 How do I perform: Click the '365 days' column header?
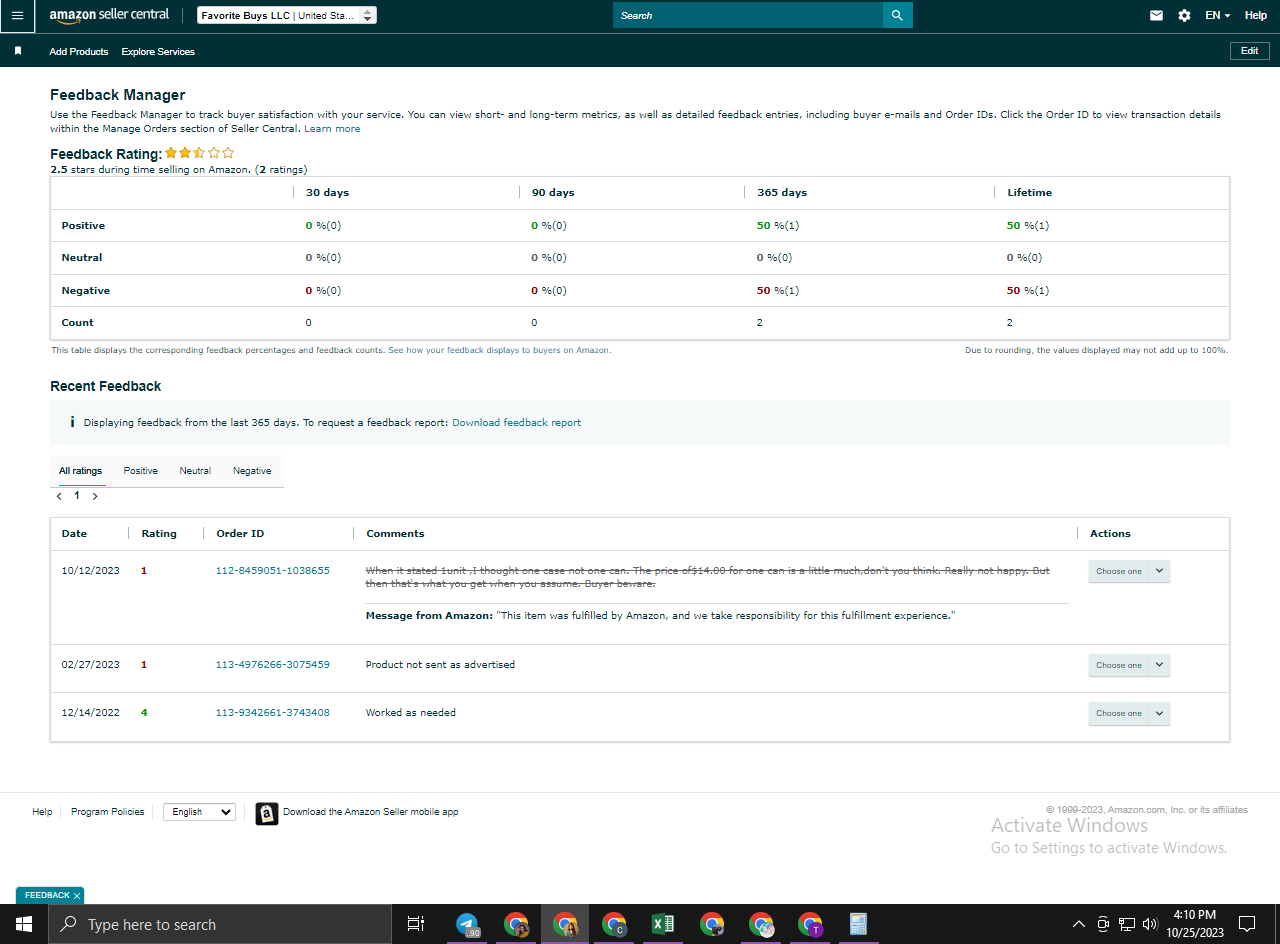coord(782,193)
